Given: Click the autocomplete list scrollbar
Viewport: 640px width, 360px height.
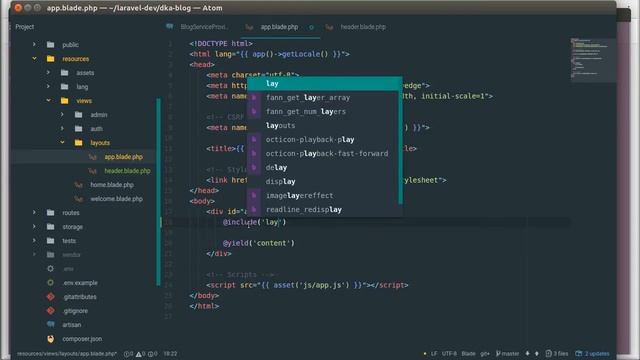Looking at the screenshot, I should tap(400, 147).
